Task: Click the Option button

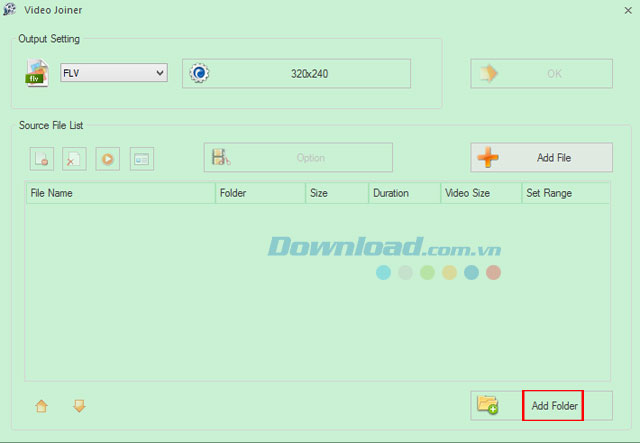Action: coord(298,158)
